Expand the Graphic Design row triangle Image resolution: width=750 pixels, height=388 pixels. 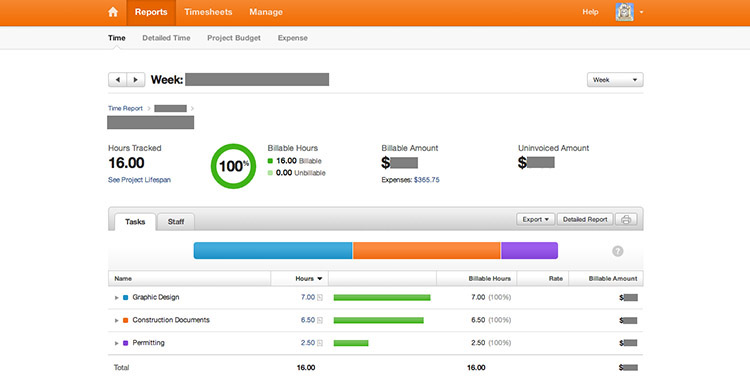click(116, 298)
